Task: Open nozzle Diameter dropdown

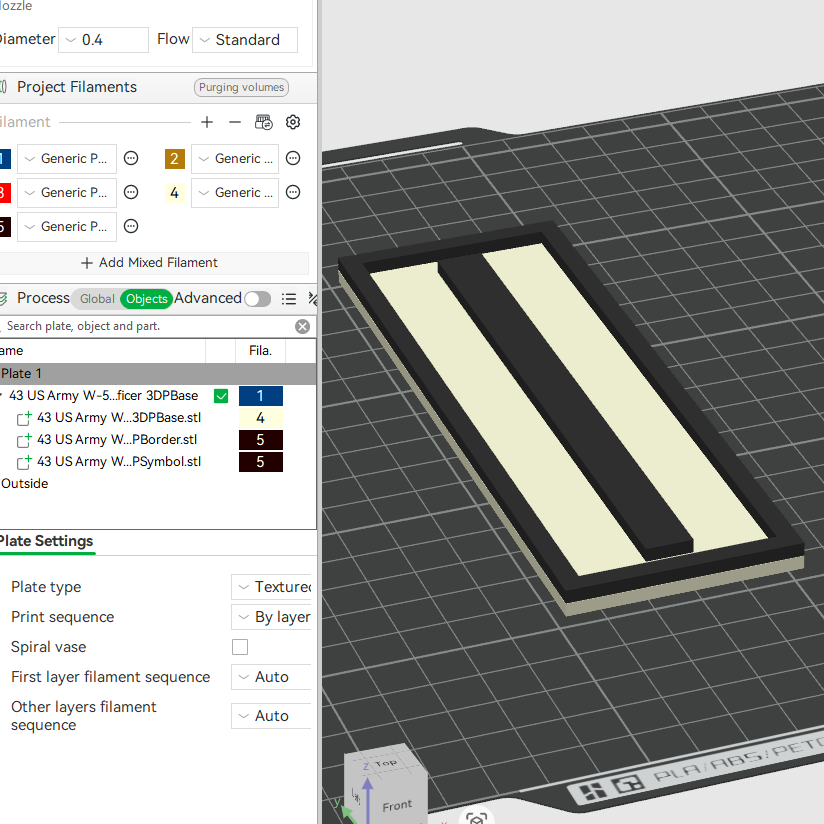Action: click(x=103, y=40)
